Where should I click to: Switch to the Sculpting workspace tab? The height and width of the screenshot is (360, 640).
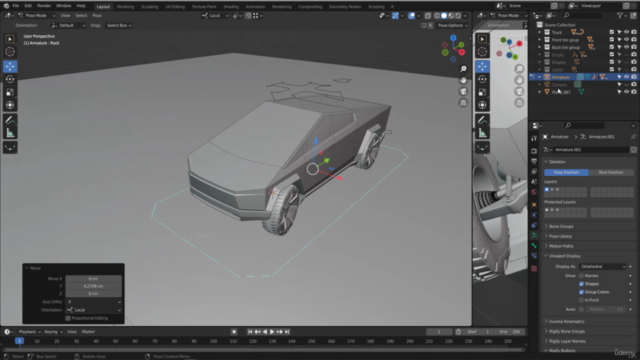[x=149, y=7]
